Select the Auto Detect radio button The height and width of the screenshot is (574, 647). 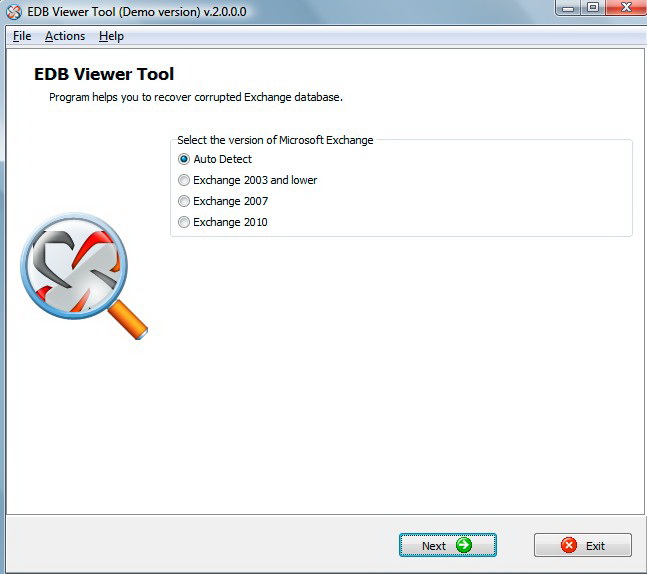[x=184, y=159]
